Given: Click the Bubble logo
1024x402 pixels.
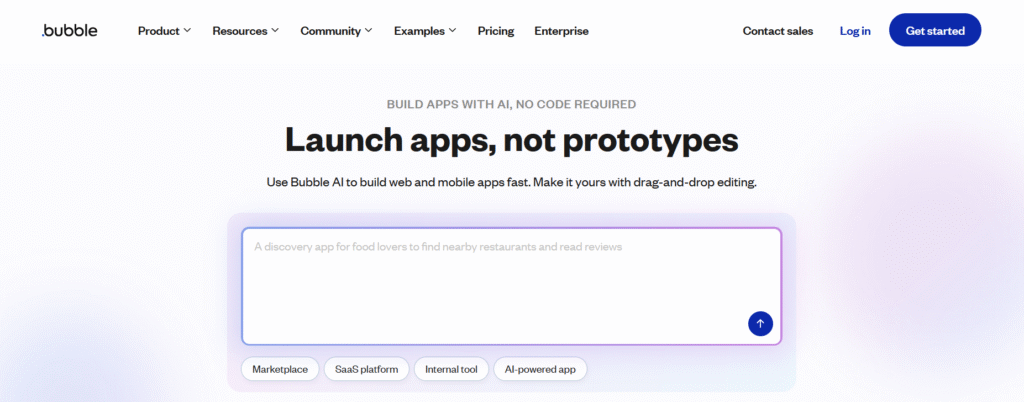Looking at the screenshot, I should click(x=70, y=31).
